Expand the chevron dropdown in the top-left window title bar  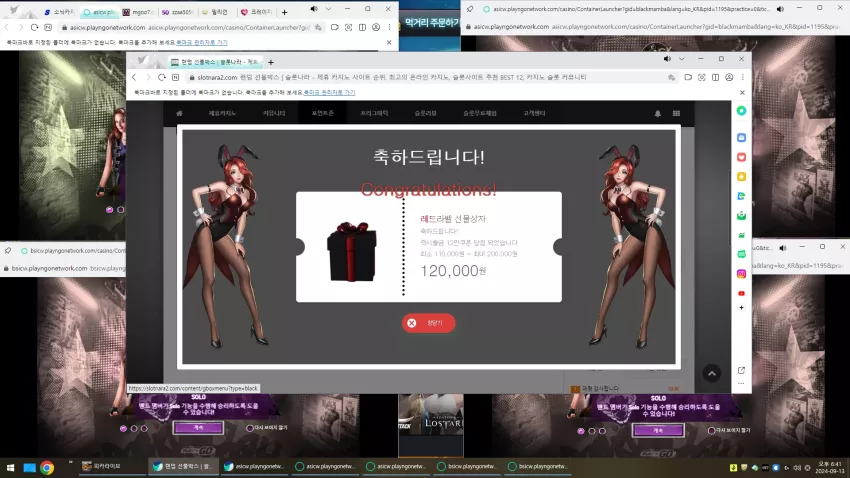point(328,9)
